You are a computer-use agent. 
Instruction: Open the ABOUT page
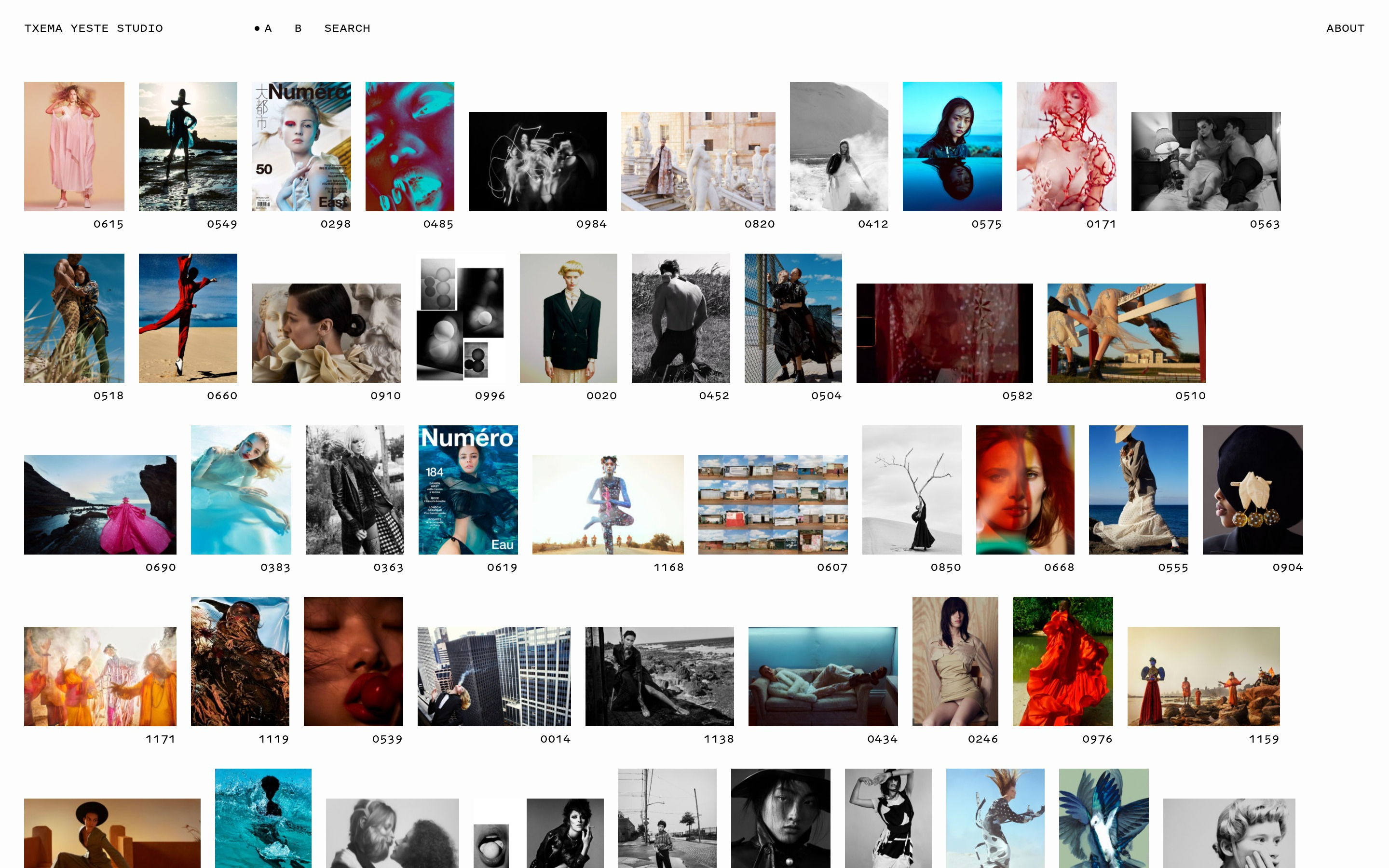pyautogui.click(x=1345, y=28)
